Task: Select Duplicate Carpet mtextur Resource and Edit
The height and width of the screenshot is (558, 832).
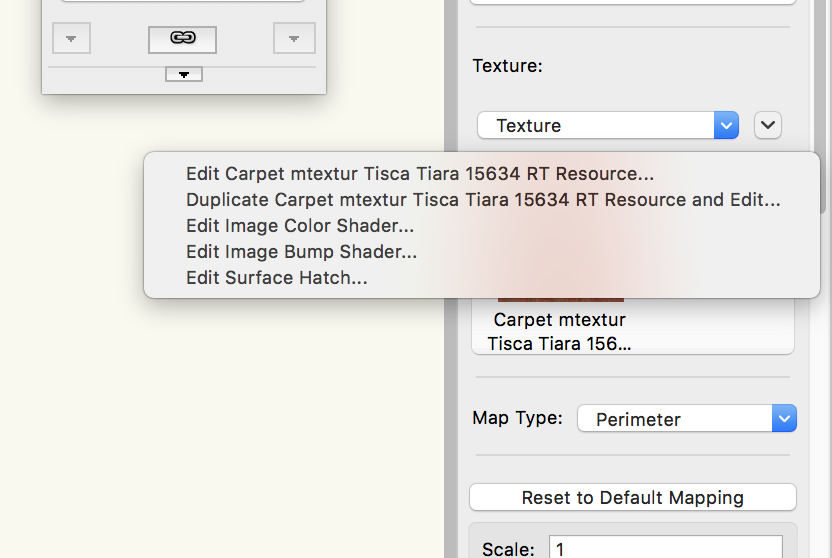Action: (483, 200)
